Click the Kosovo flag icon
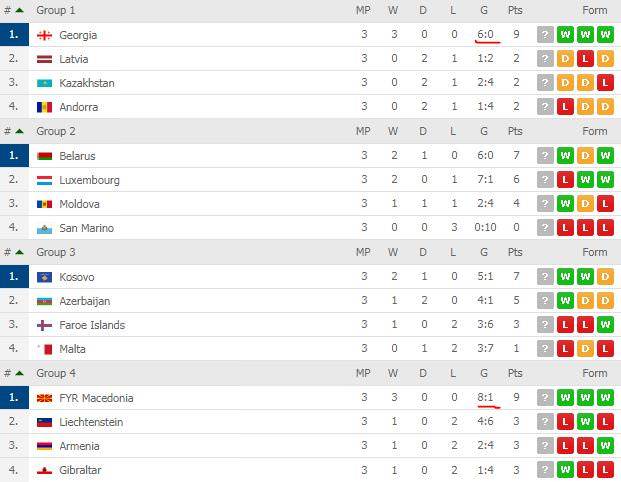Image resolution: width=621 pixels, height=482 pixels. click(x=44, y=277)
